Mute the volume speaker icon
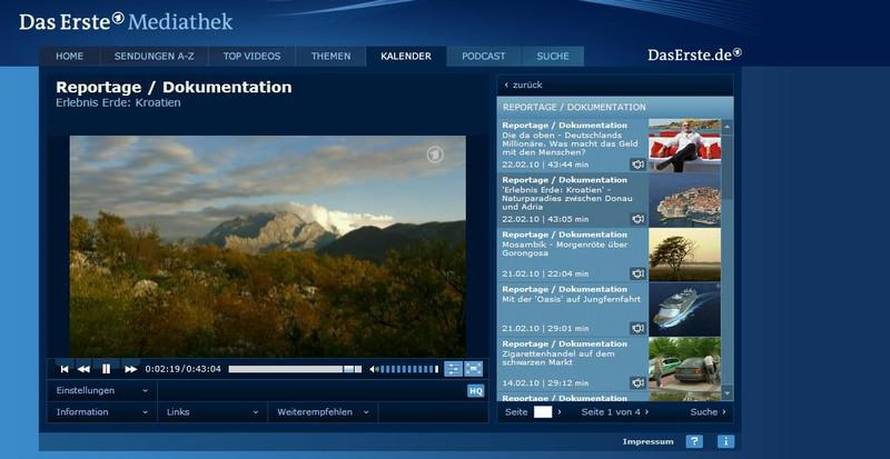 click(x=373, y=369)
